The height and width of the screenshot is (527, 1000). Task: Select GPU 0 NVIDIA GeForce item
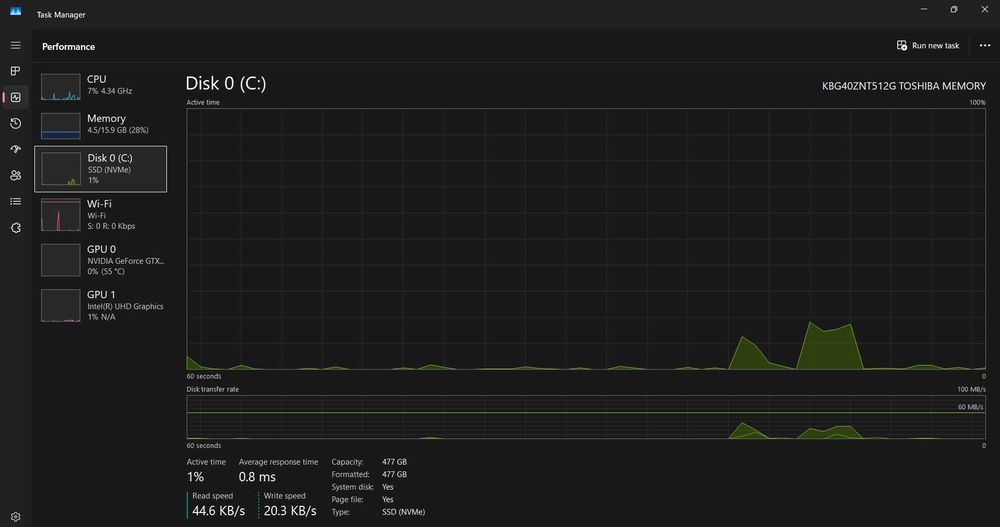point(101,260)
